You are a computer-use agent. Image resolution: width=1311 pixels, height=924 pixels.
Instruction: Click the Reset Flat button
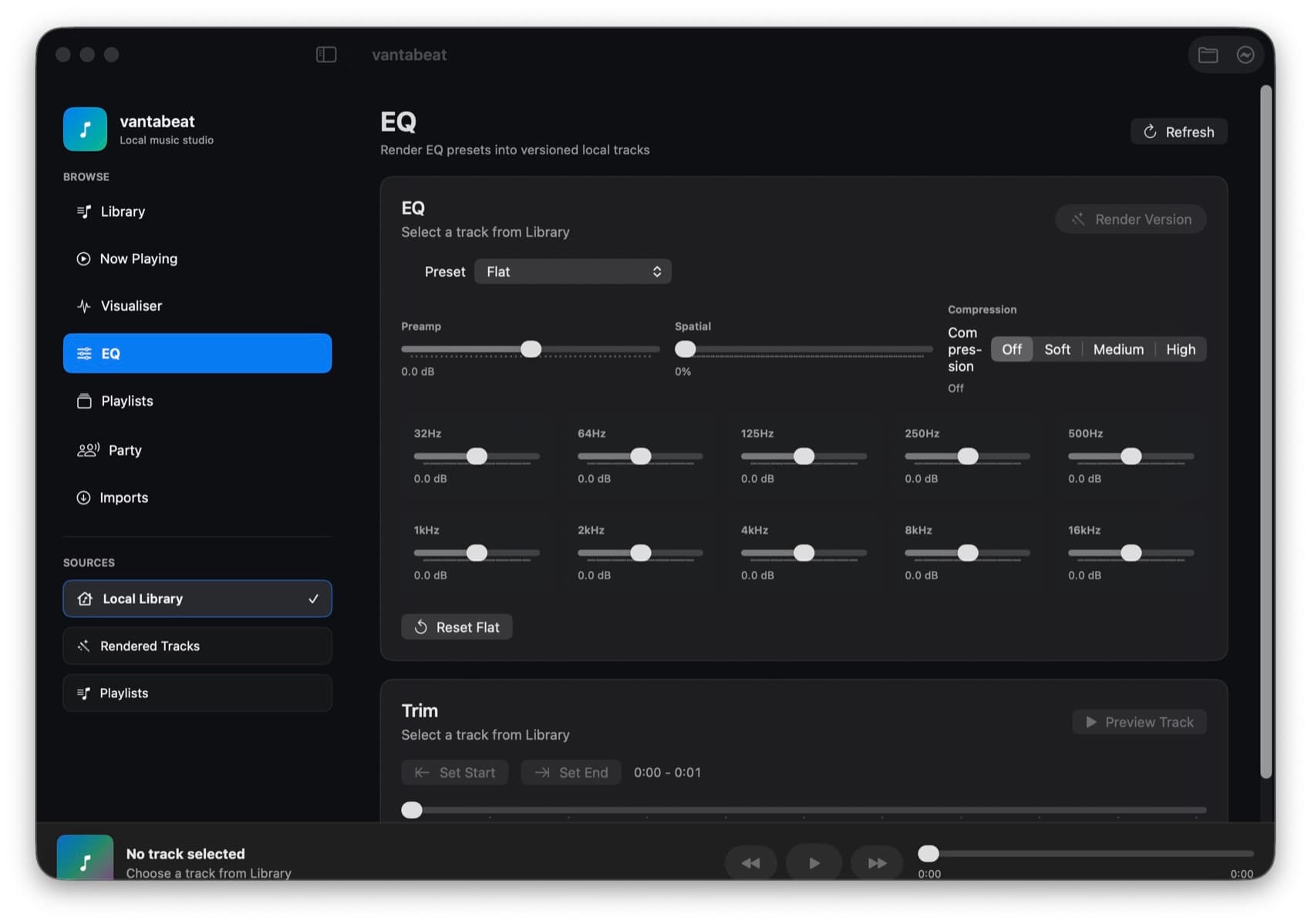pyautogui.click(x=457, y=627)
